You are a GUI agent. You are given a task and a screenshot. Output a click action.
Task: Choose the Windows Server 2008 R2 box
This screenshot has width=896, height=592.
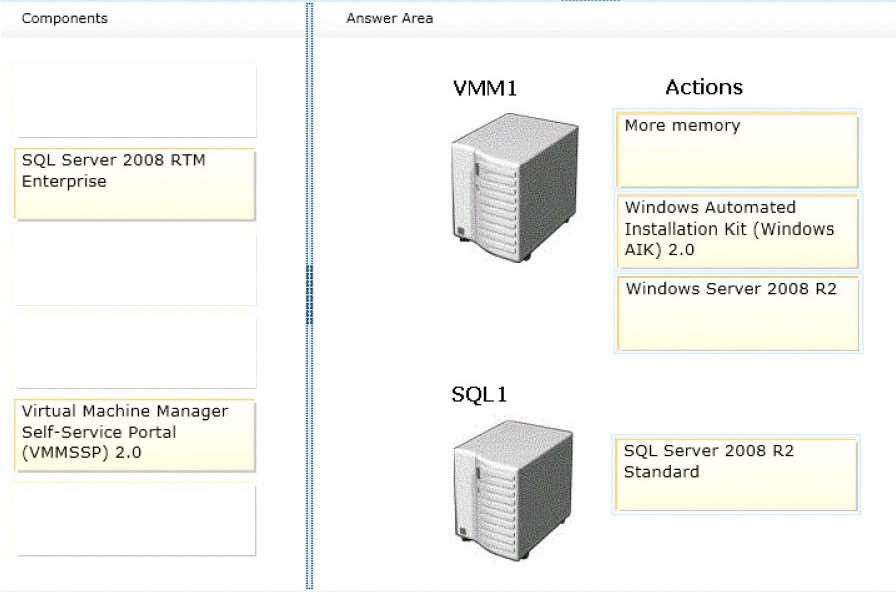[x=738, y=313]
